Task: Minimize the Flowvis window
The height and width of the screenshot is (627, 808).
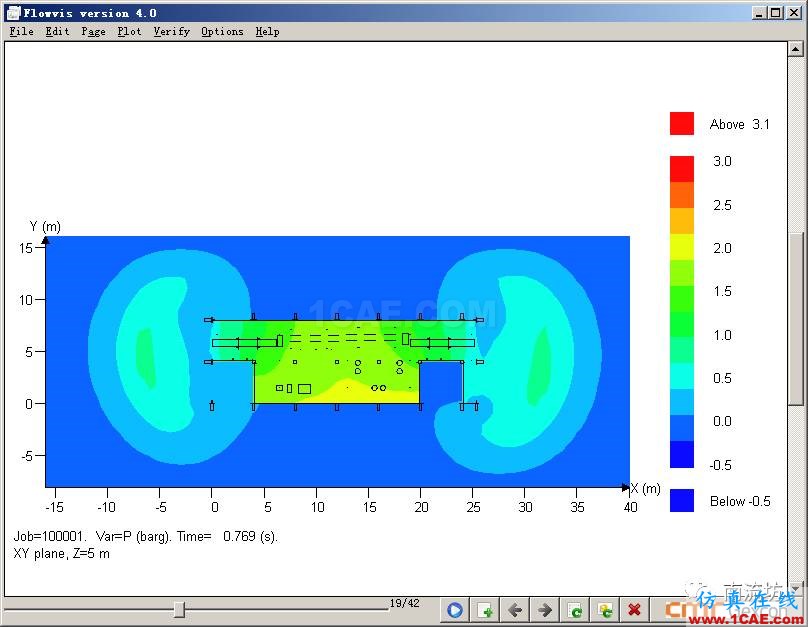Action: (758, 13)
